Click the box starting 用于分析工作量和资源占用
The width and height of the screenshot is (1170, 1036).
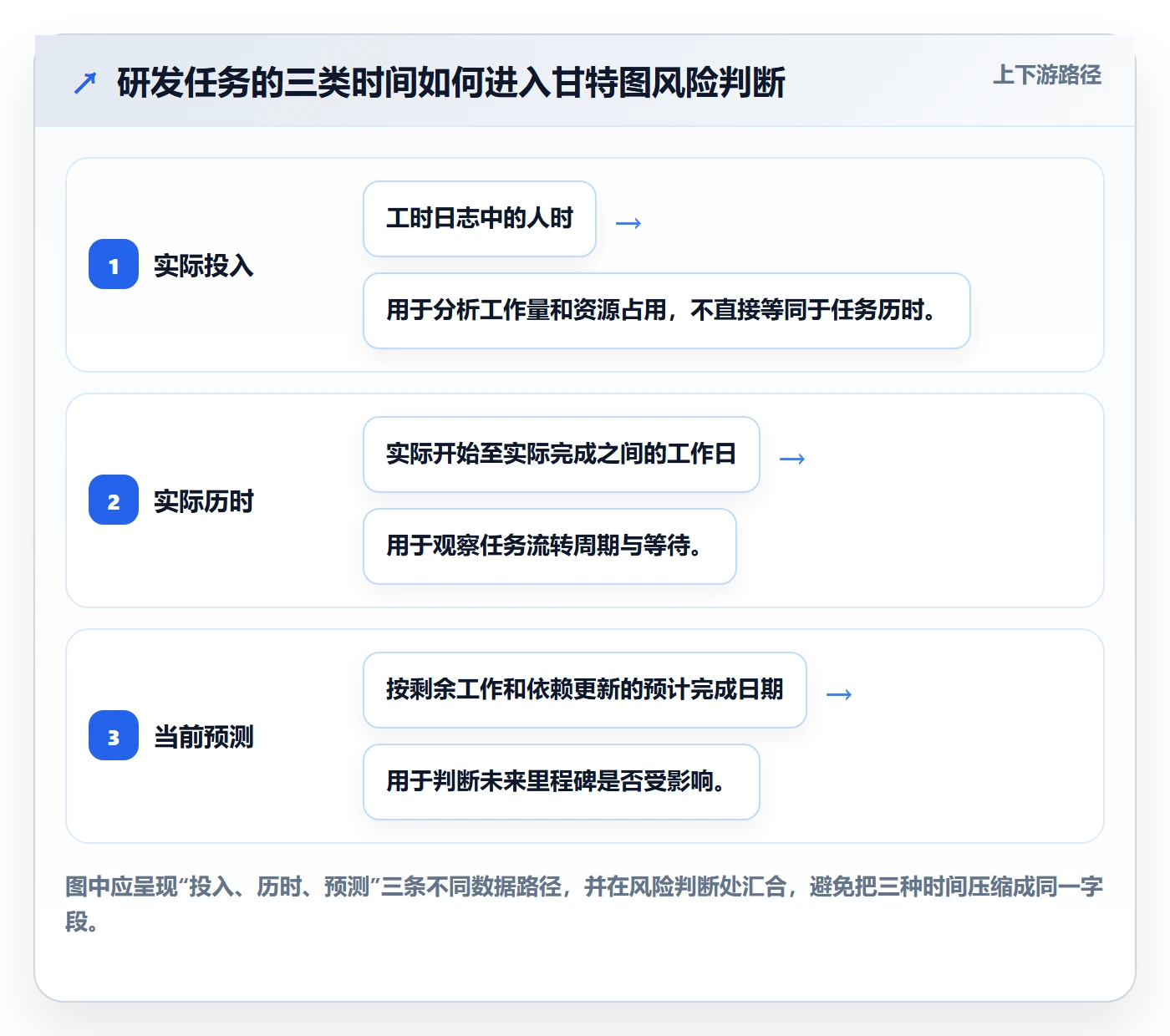tap(667, 311)
